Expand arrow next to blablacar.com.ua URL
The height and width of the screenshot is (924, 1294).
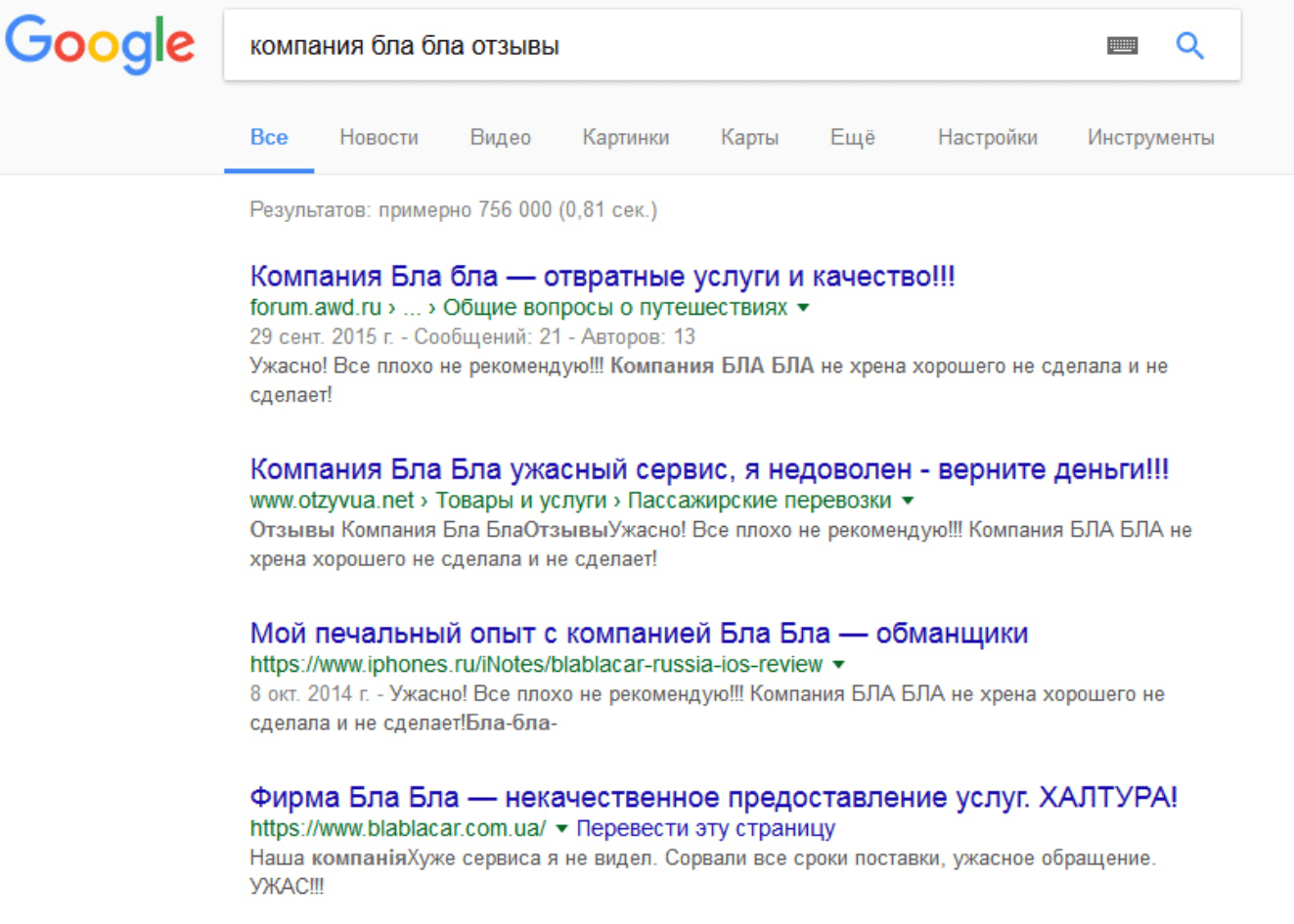(561, 829)
